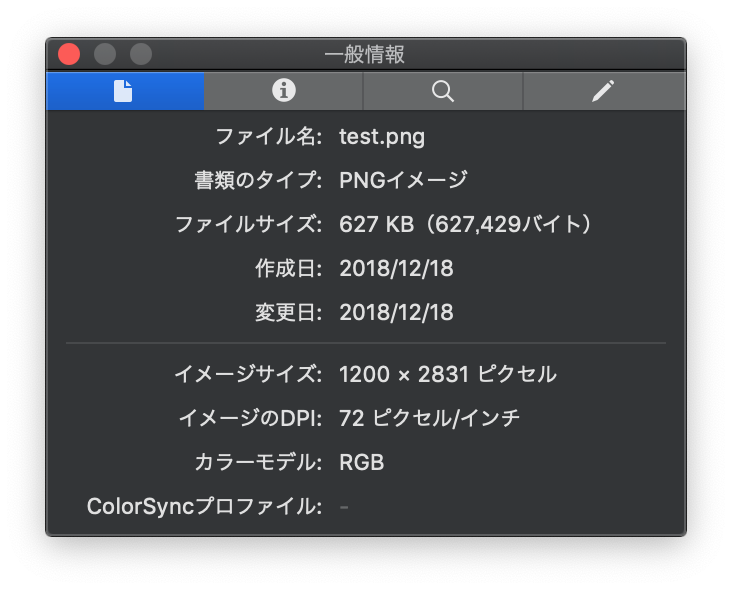Image resolution: width=732 pixels, height=590 pixels.
Task: Open the Keywords magnifier tab
Action: (443, 91)
